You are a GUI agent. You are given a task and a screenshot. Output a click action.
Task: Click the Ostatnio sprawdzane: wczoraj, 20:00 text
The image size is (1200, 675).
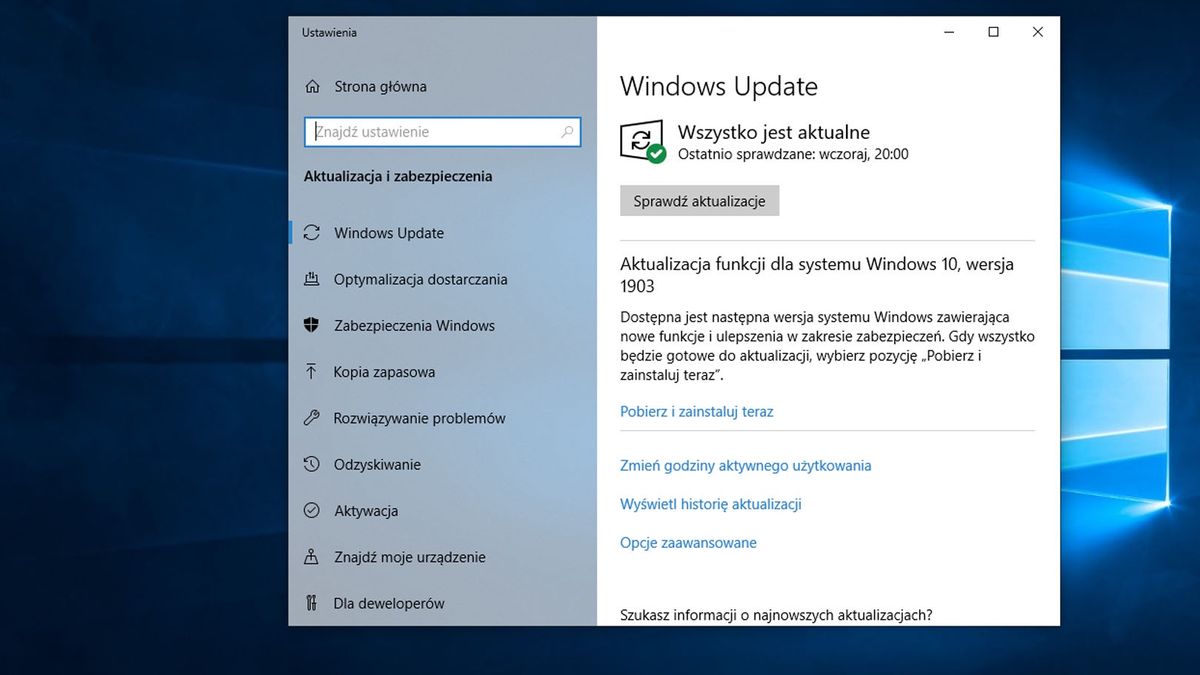point(793,155)
